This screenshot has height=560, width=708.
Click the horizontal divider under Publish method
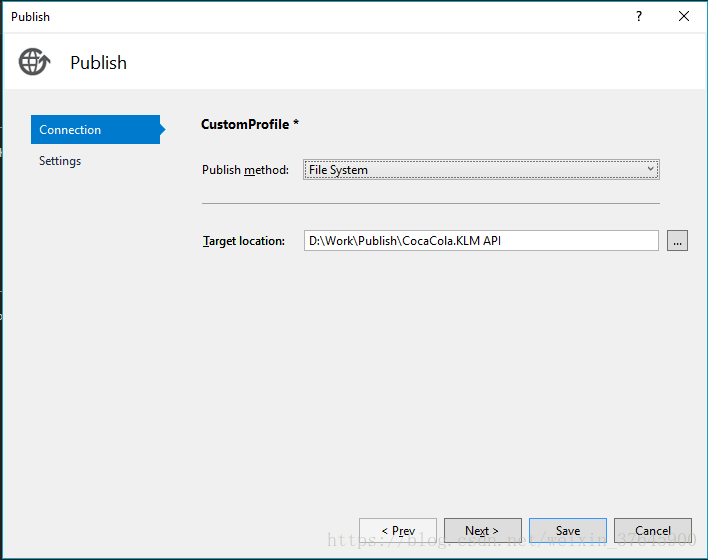tap(430, 204)
